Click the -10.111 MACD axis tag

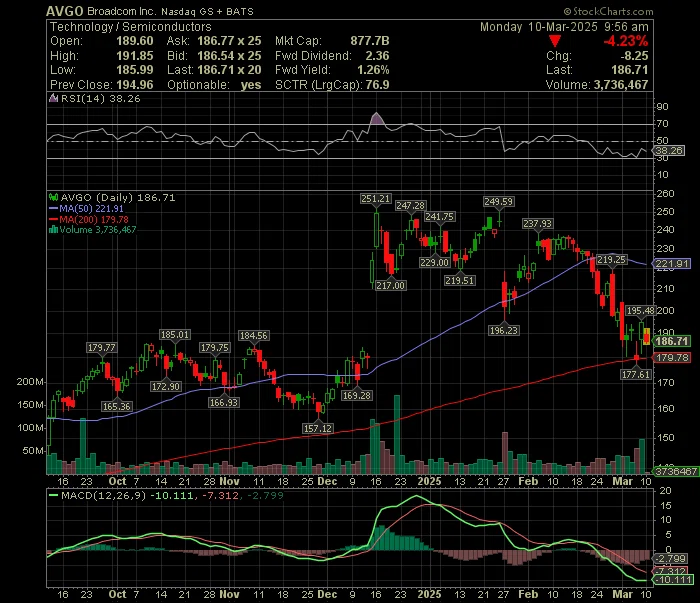[x=674, y=580]
